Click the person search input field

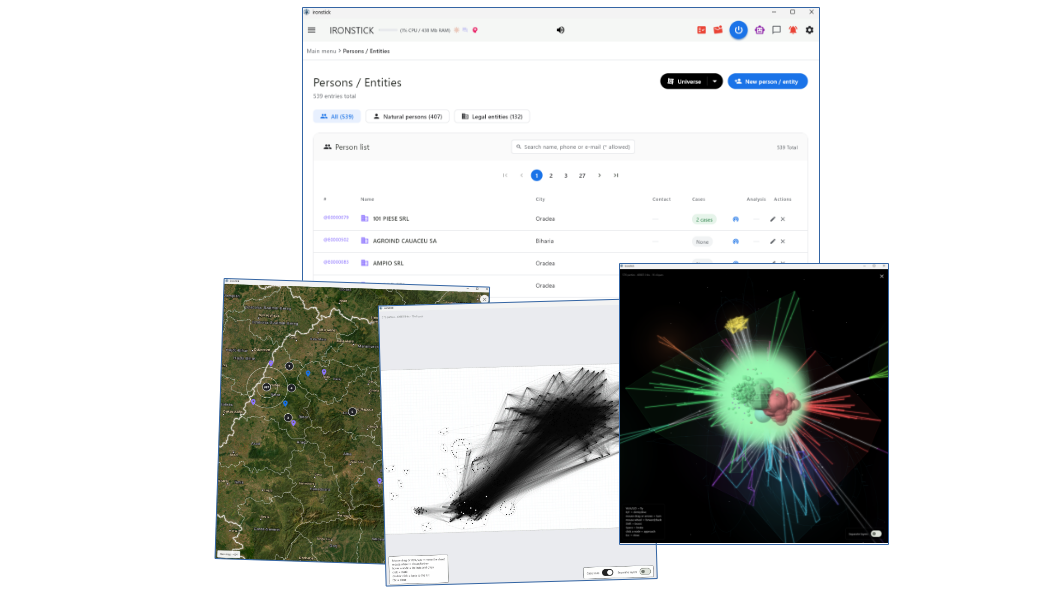573,147
